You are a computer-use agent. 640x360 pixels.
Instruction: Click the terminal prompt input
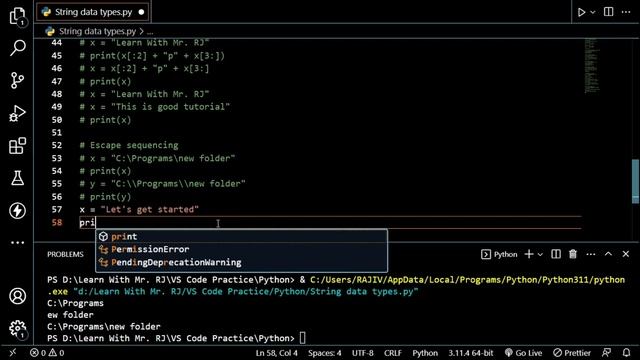pos(302,338)
